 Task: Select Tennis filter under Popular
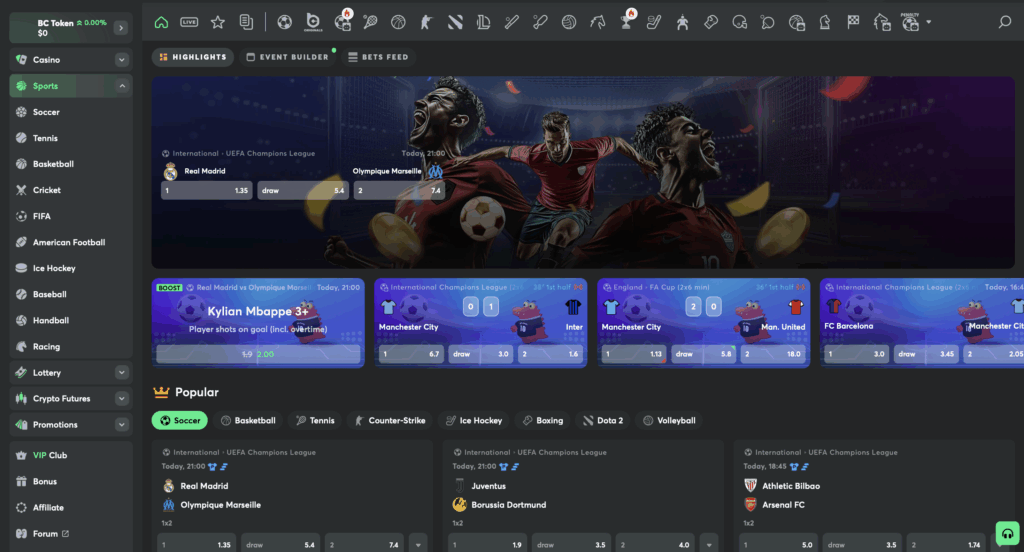click(315, 421)
